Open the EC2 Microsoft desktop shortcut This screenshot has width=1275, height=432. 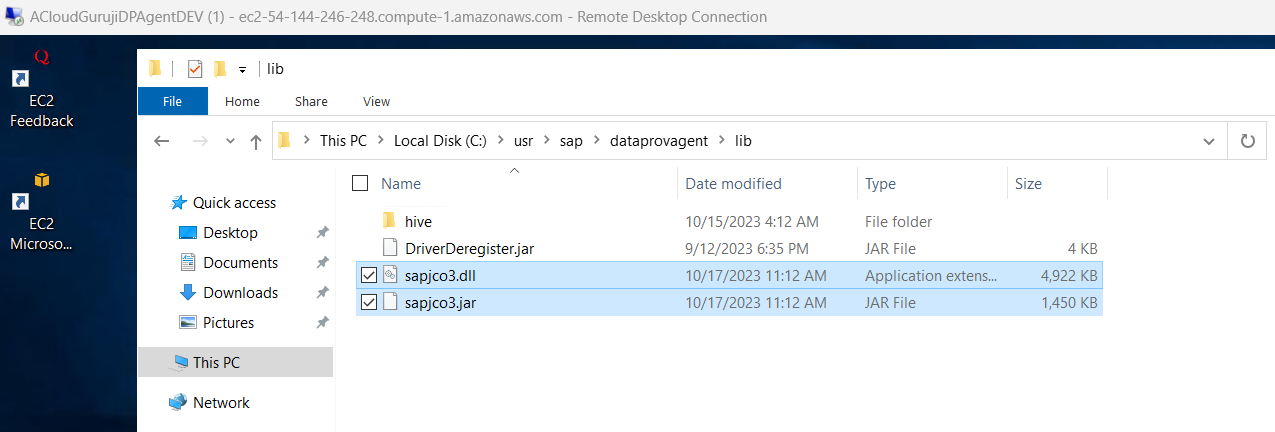click(x=41, y=222)
